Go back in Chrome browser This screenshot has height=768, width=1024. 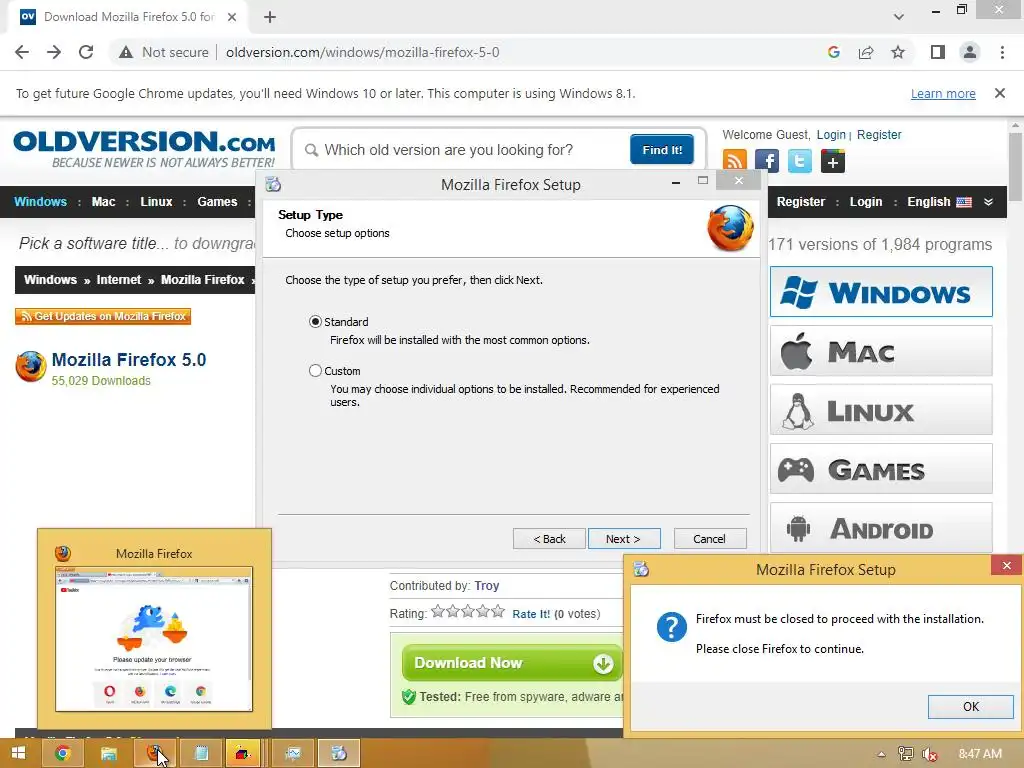tap(22, 52)
